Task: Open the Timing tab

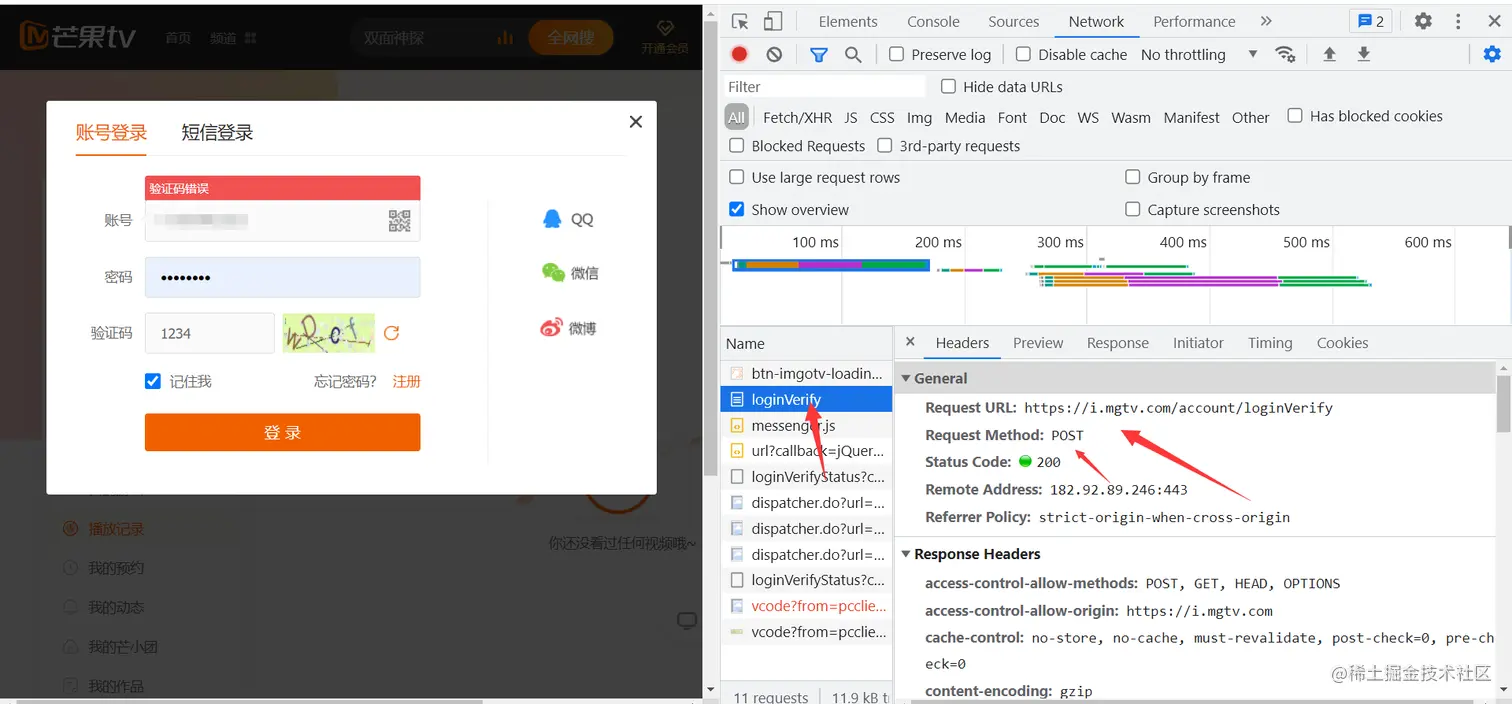Action: (1270, 342)
